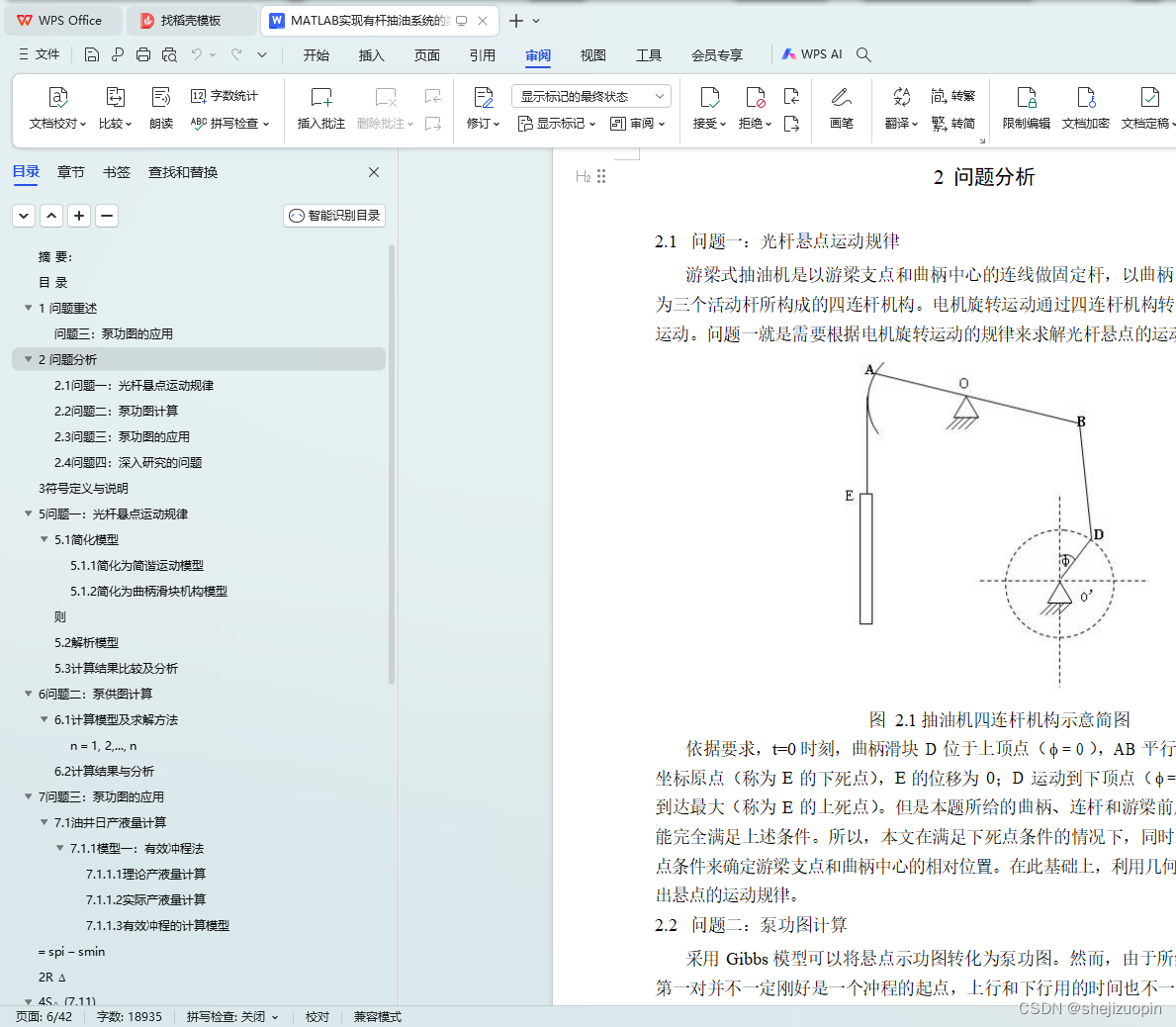Click the collapse up chevron button
Screen dimensions: 1176x1027
(51, 216)
